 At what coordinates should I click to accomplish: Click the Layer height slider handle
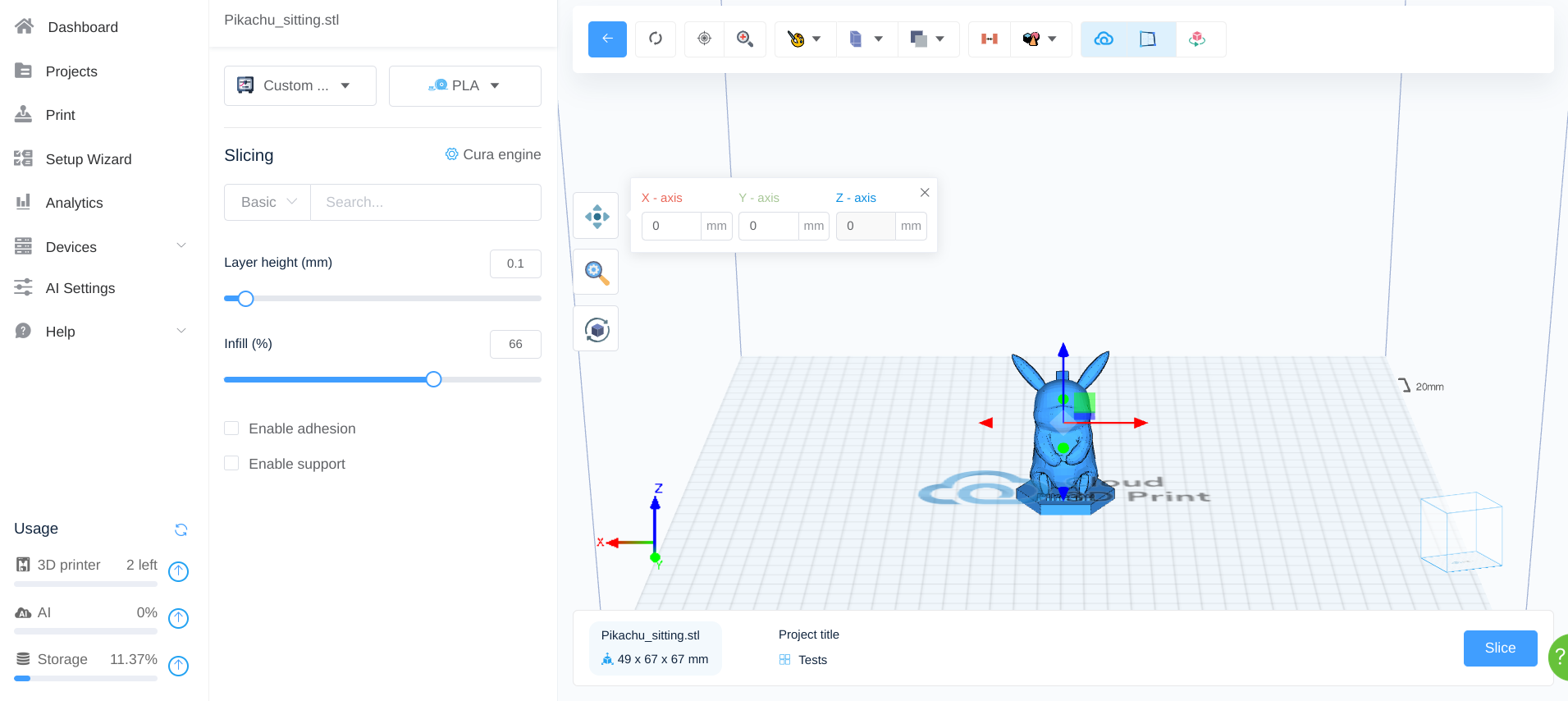point(245,299)
